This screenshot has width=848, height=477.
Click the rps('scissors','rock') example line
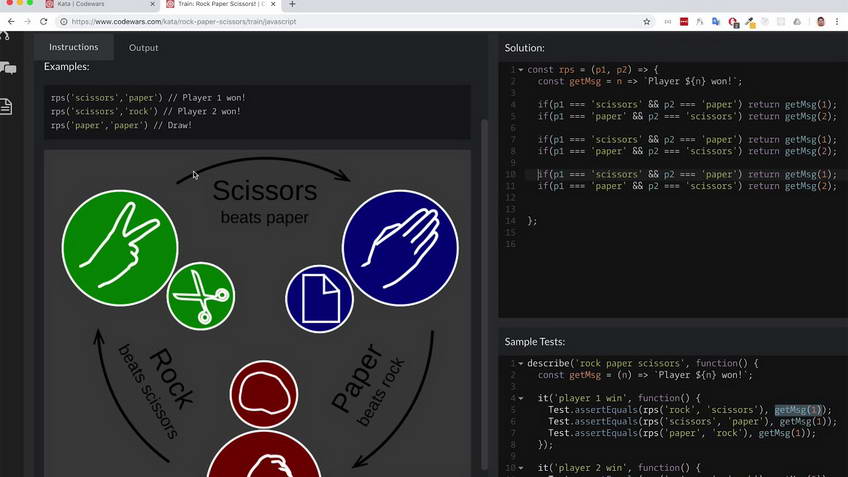coord(145,111)
